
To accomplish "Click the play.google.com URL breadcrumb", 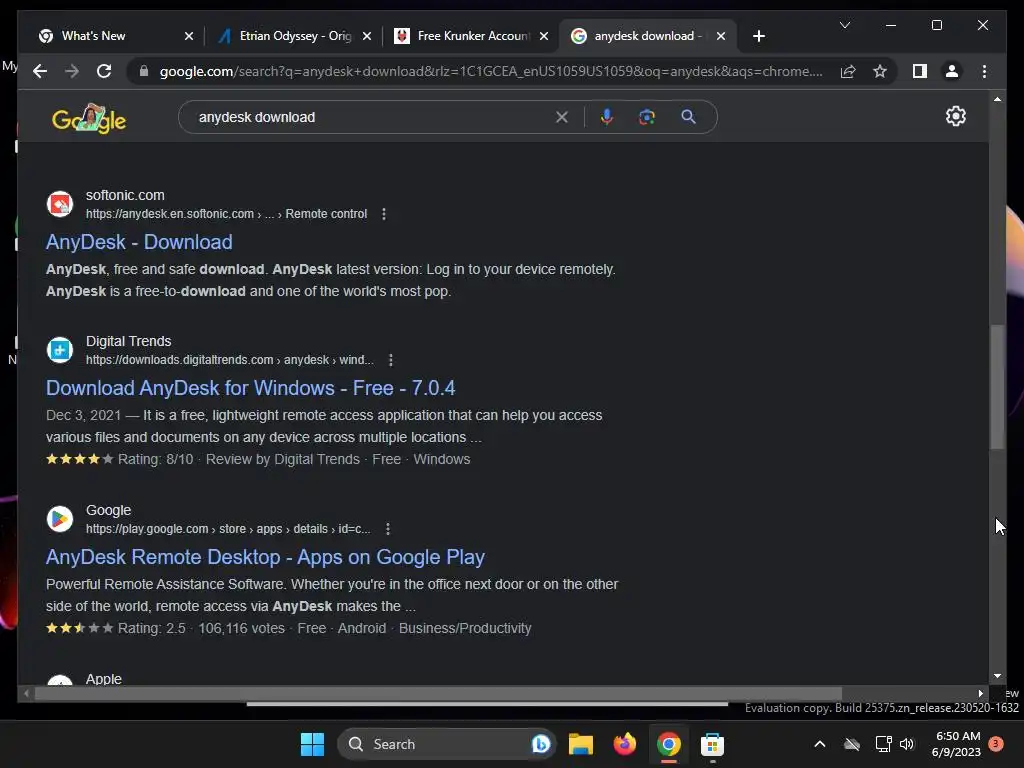I will 228,529.
